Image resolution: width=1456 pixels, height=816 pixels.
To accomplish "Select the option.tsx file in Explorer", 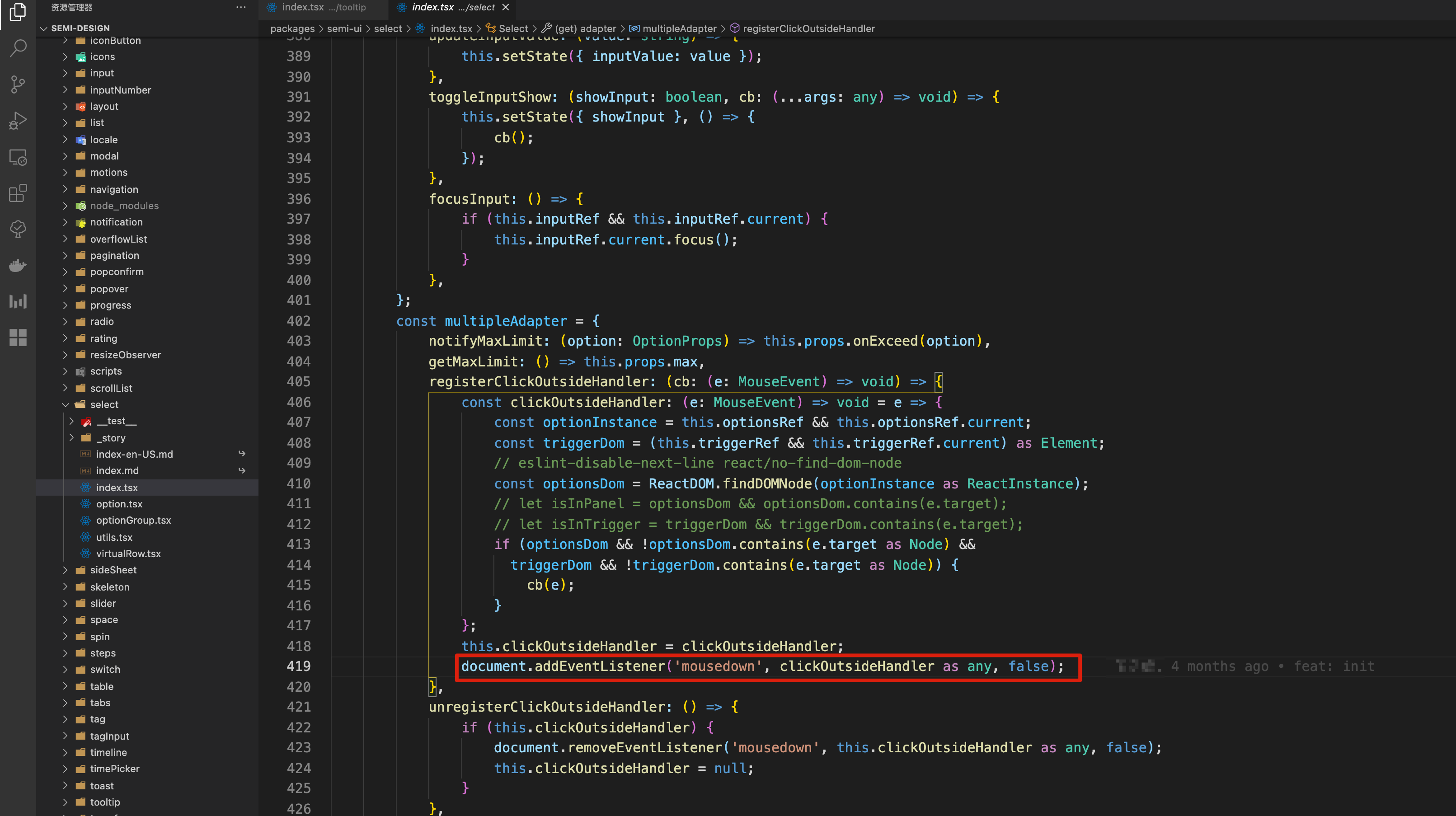I will click(x=120, y=503).
